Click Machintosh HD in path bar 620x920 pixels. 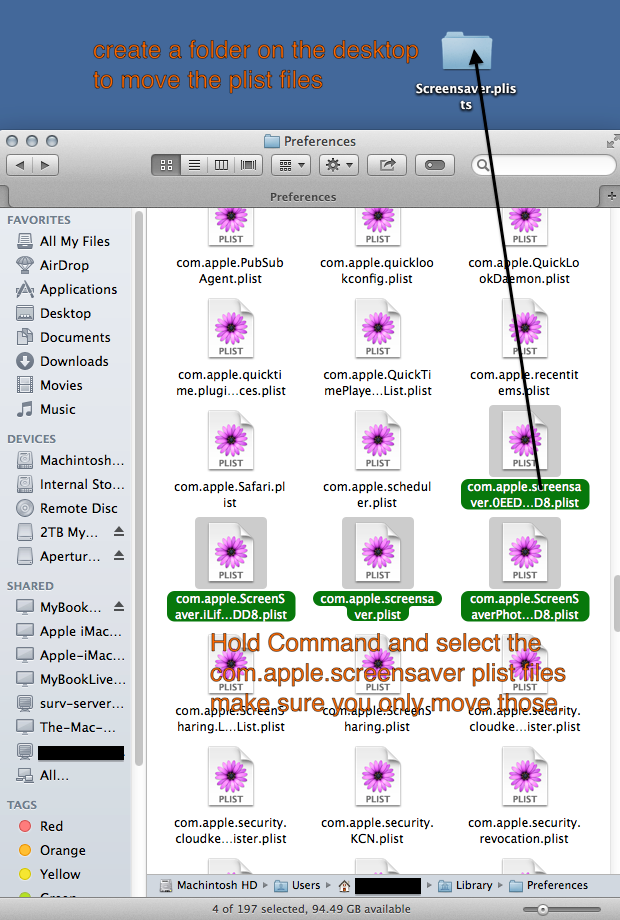tap(209, 885)
